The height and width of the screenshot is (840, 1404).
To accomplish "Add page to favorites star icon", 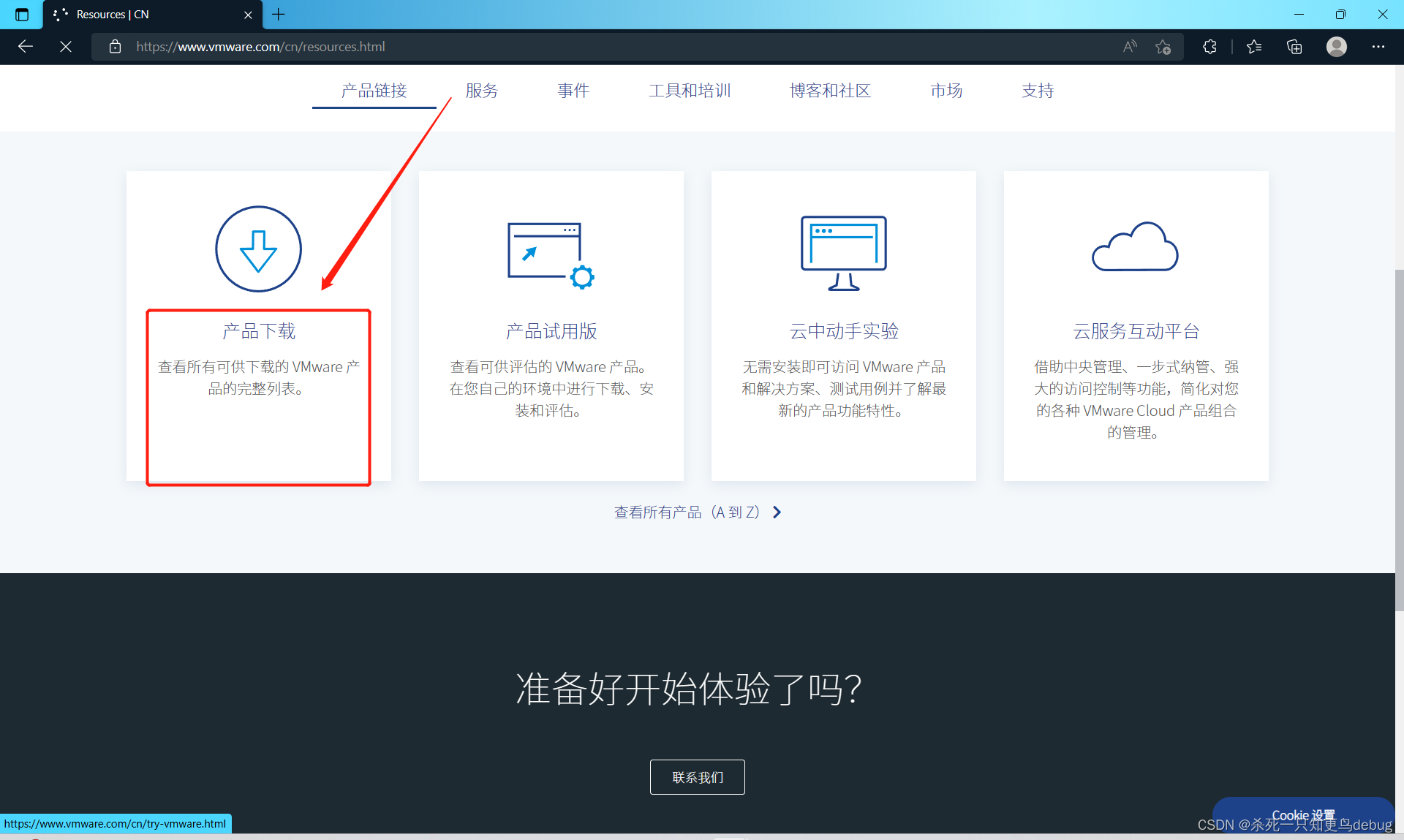I will point(1163,47).
